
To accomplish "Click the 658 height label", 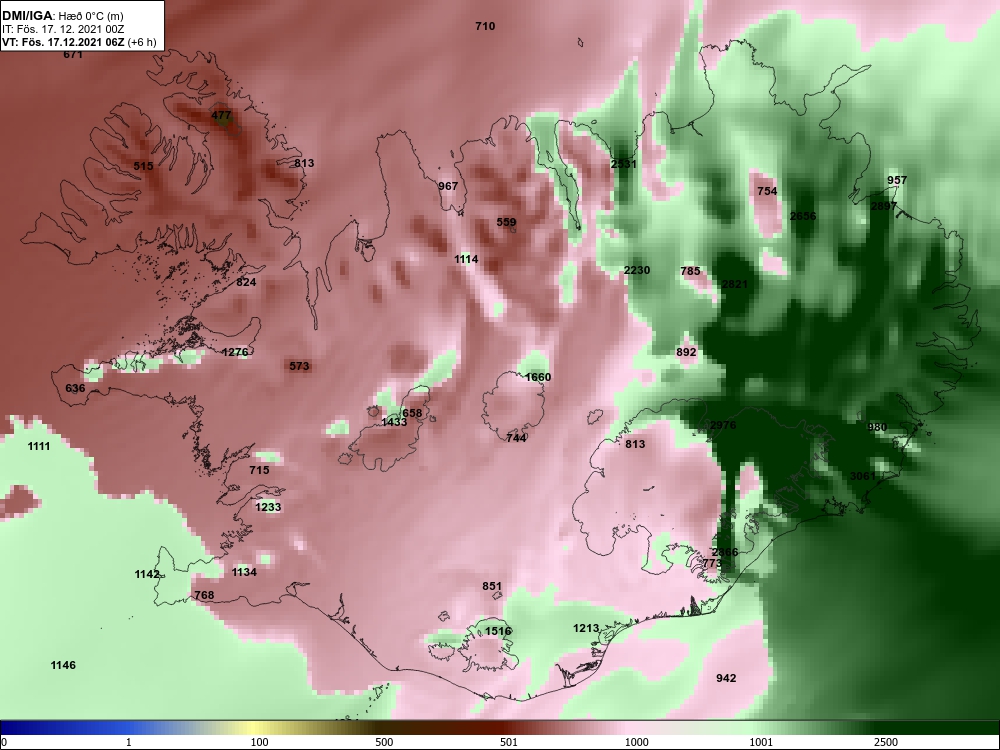I will tap(412, 413).
